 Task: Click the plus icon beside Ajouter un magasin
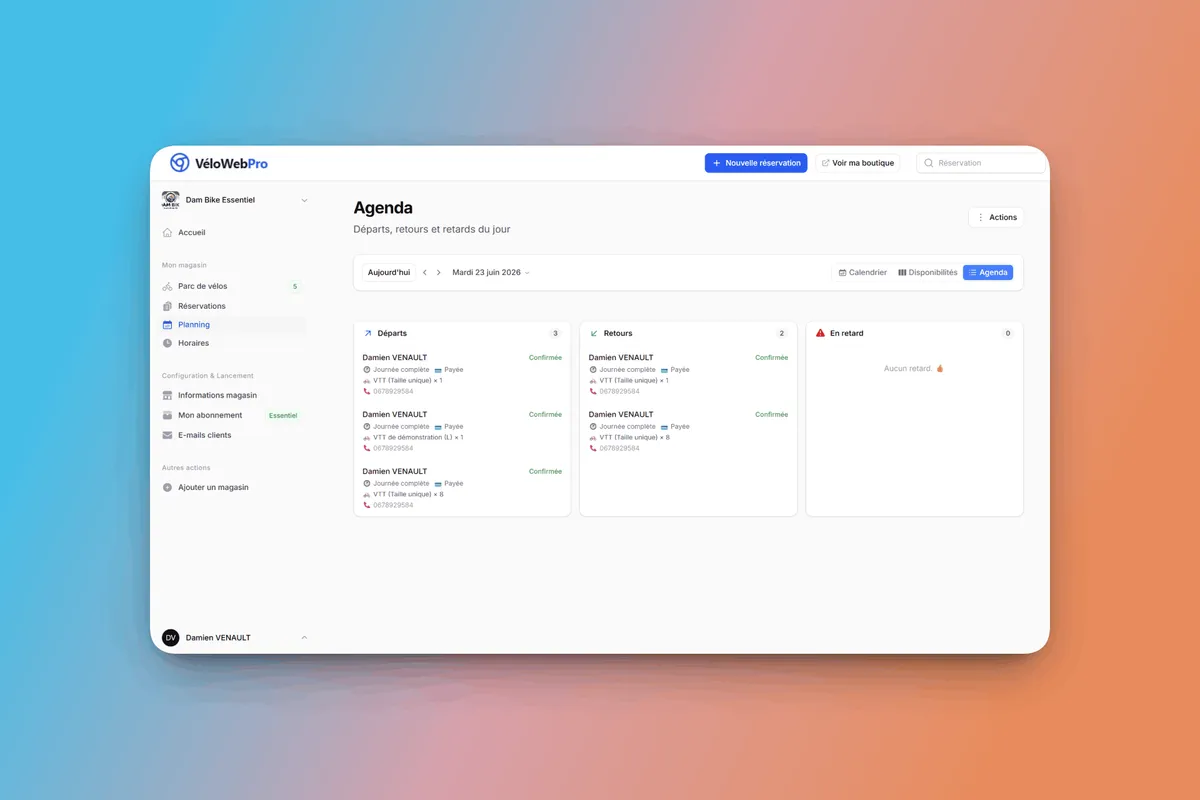[167, 487]
